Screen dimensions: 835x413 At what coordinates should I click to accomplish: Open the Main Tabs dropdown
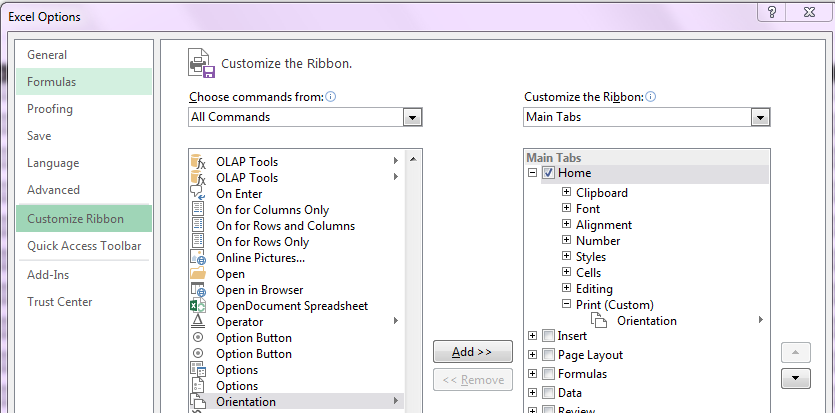pyautogui.click(x=760, y=117)
